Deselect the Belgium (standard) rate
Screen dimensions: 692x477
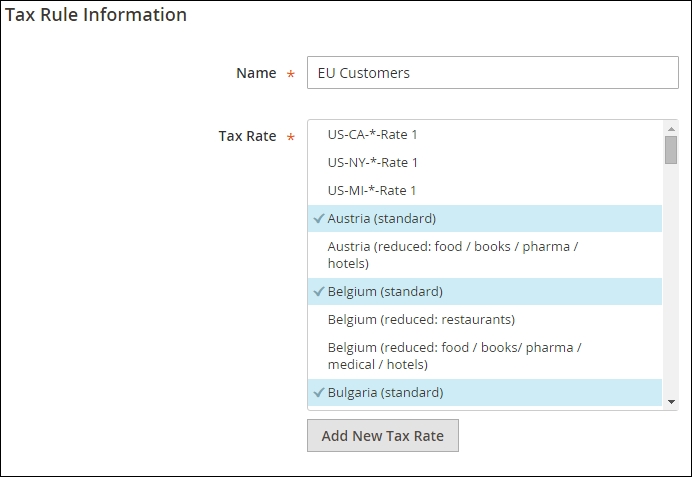[385, 292]
